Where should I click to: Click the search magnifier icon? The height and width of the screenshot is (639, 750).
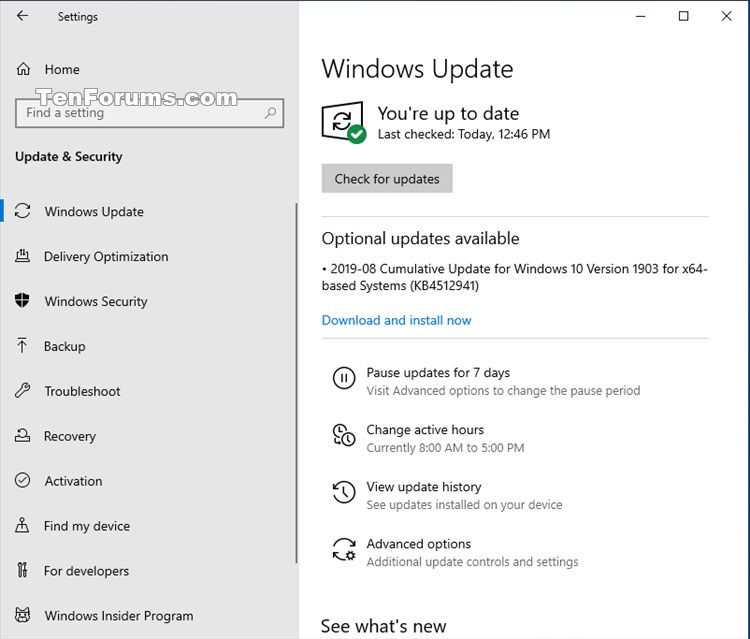pyautogui.click(x=270, y=113)
